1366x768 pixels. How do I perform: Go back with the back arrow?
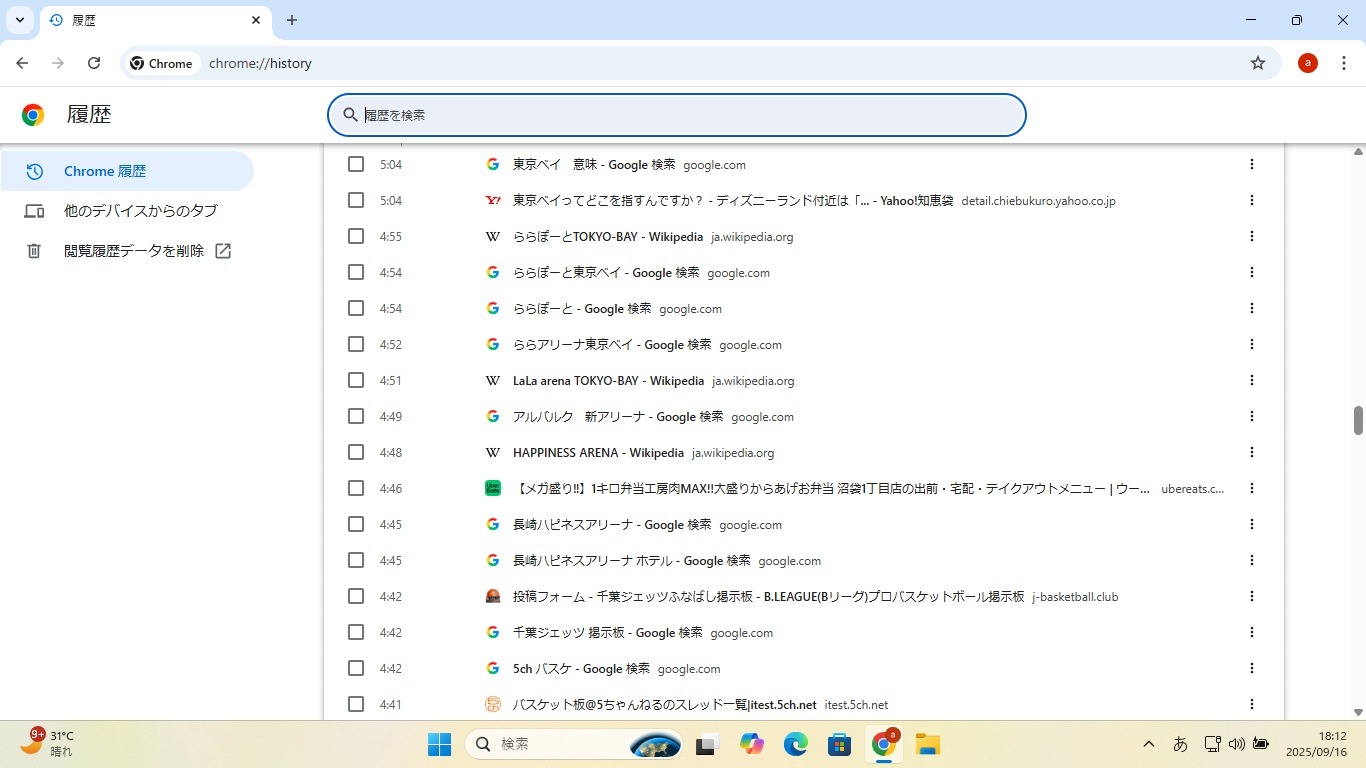23,63
